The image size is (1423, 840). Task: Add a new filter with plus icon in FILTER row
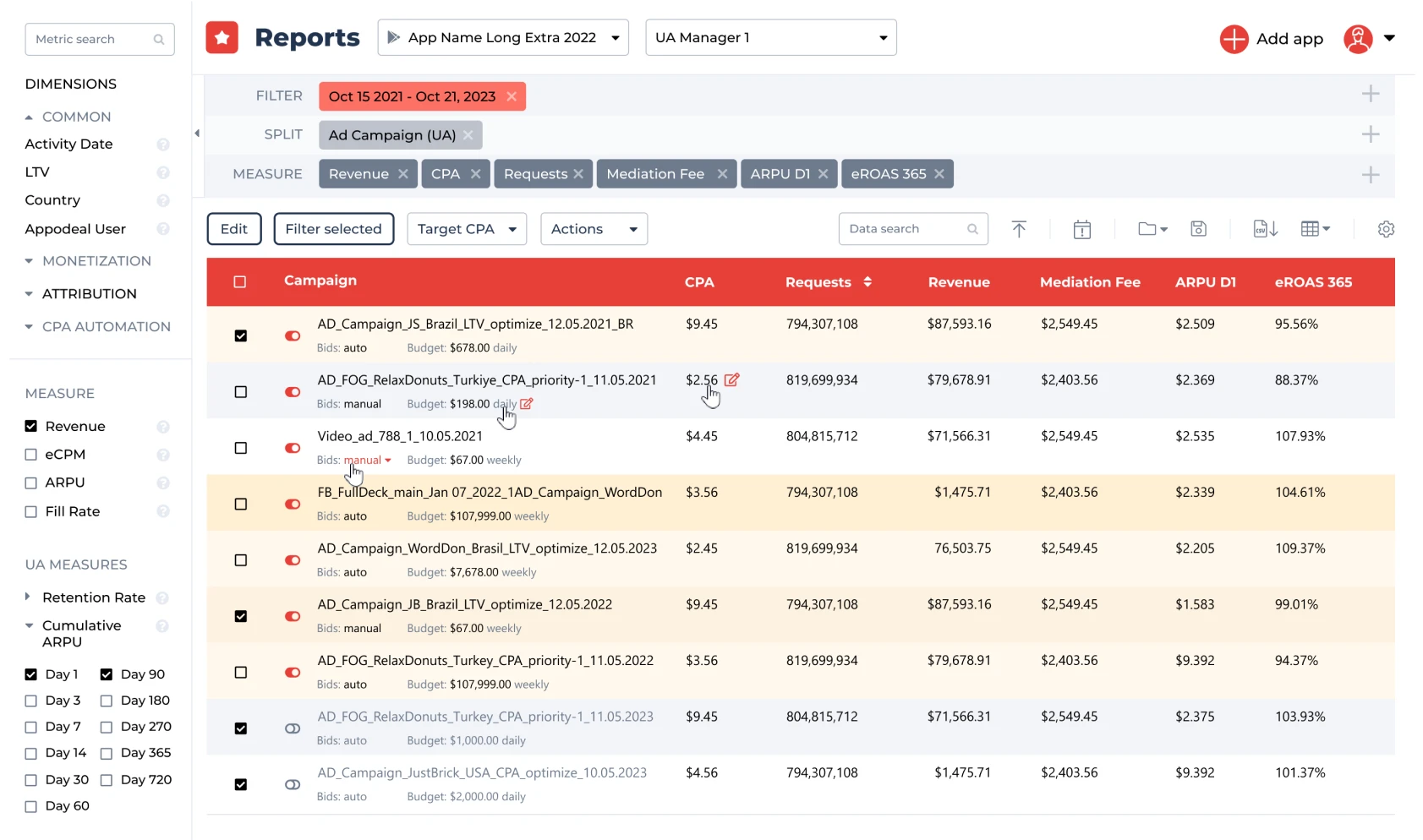[x=1371, y=94]
